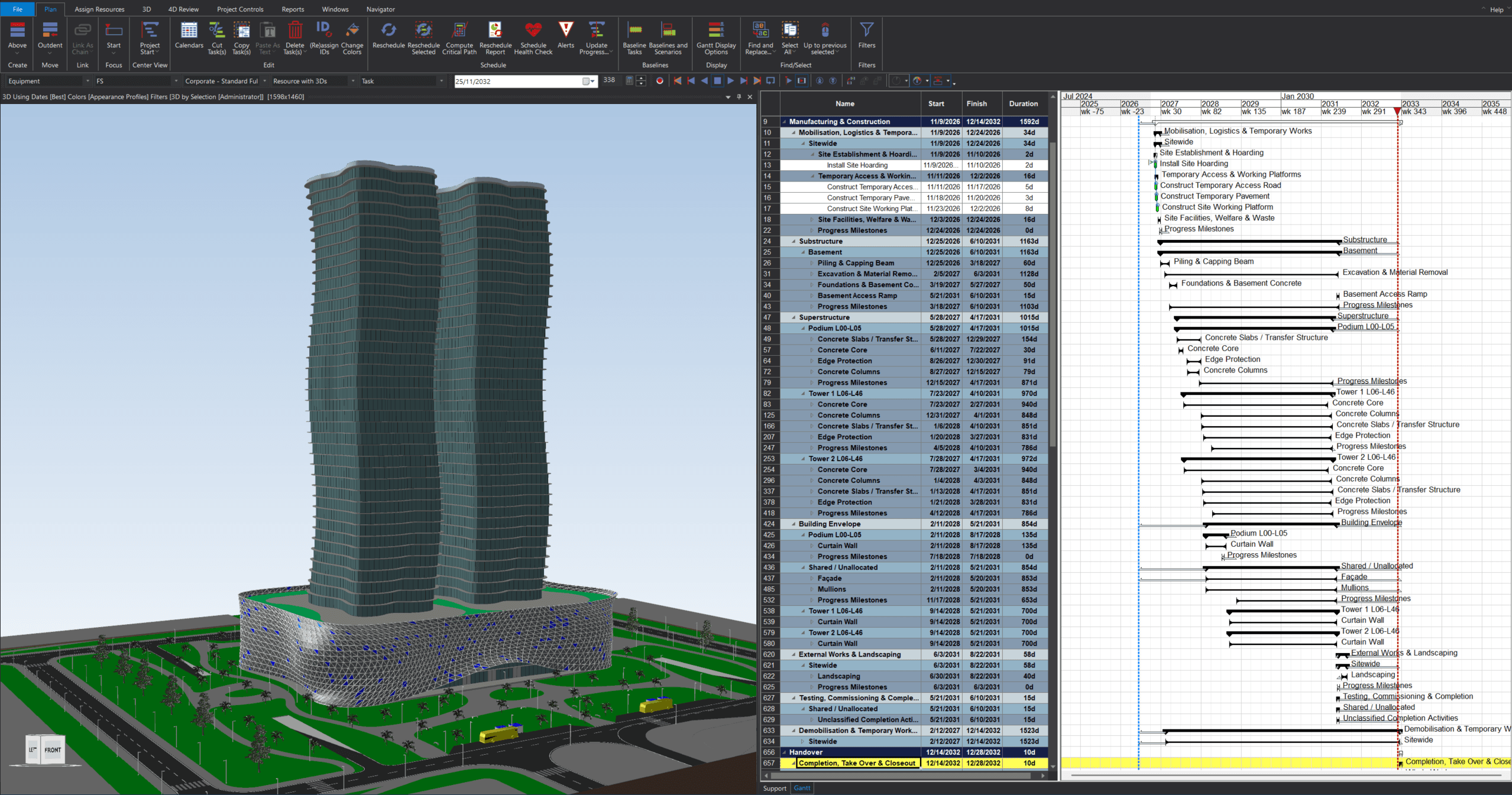Open the Calendars tool
1512x795 pixels.
coord(189,37)
